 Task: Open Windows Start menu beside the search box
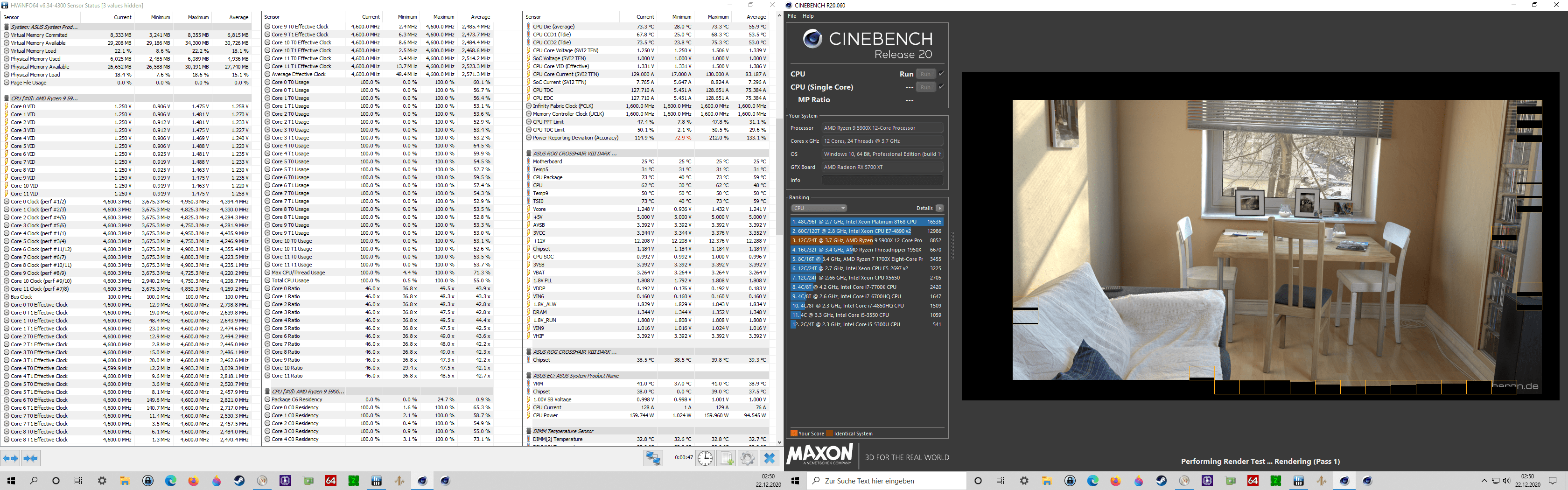(795, 481)
